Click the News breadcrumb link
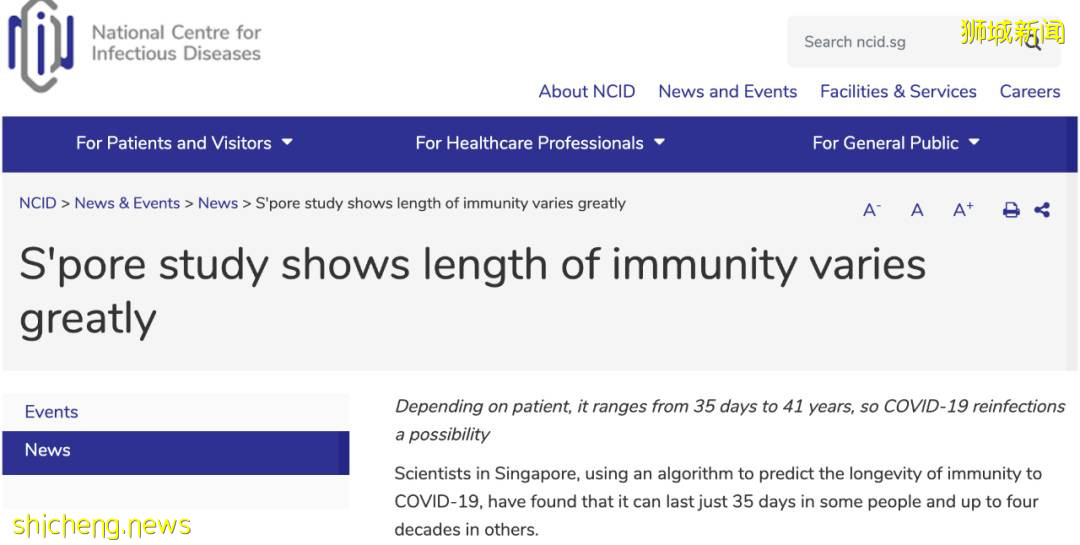The width and height of the screenshot is (1080, 545). [218, 203]
